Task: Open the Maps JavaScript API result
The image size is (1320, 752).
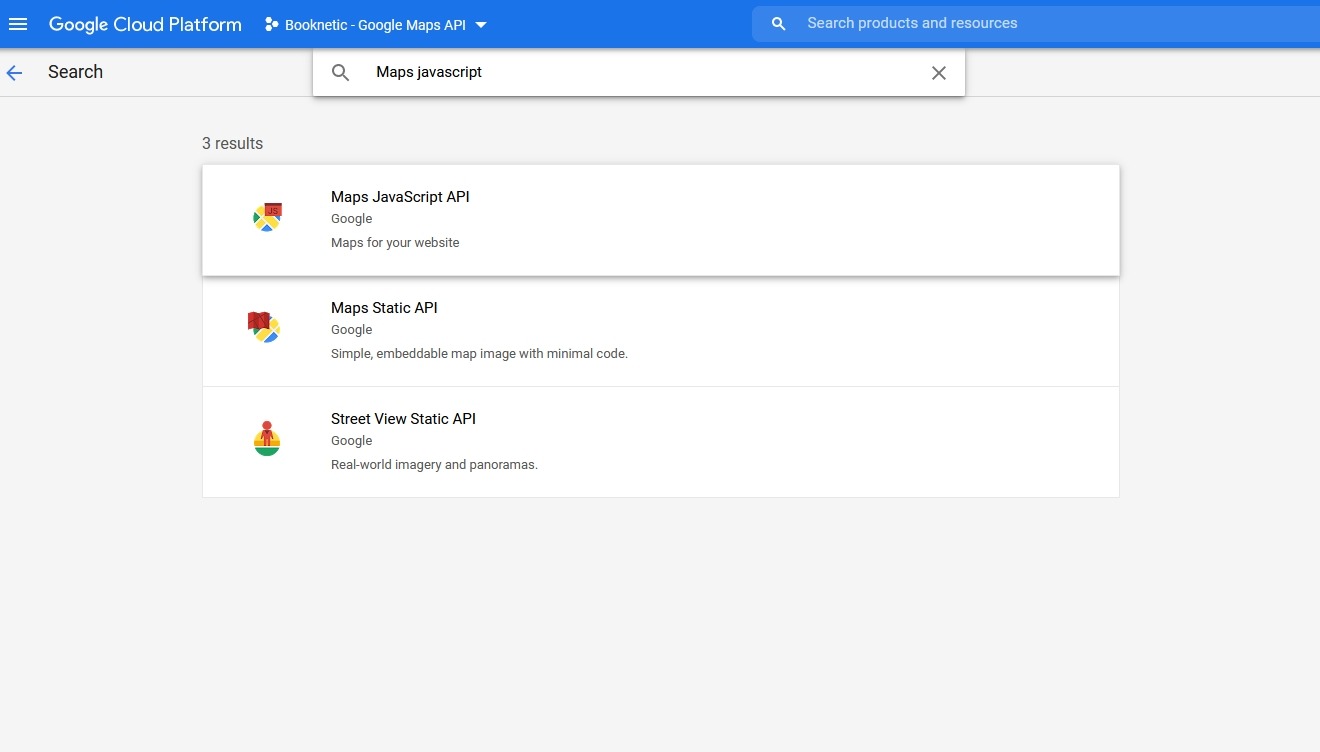Action: pos(660,220)
